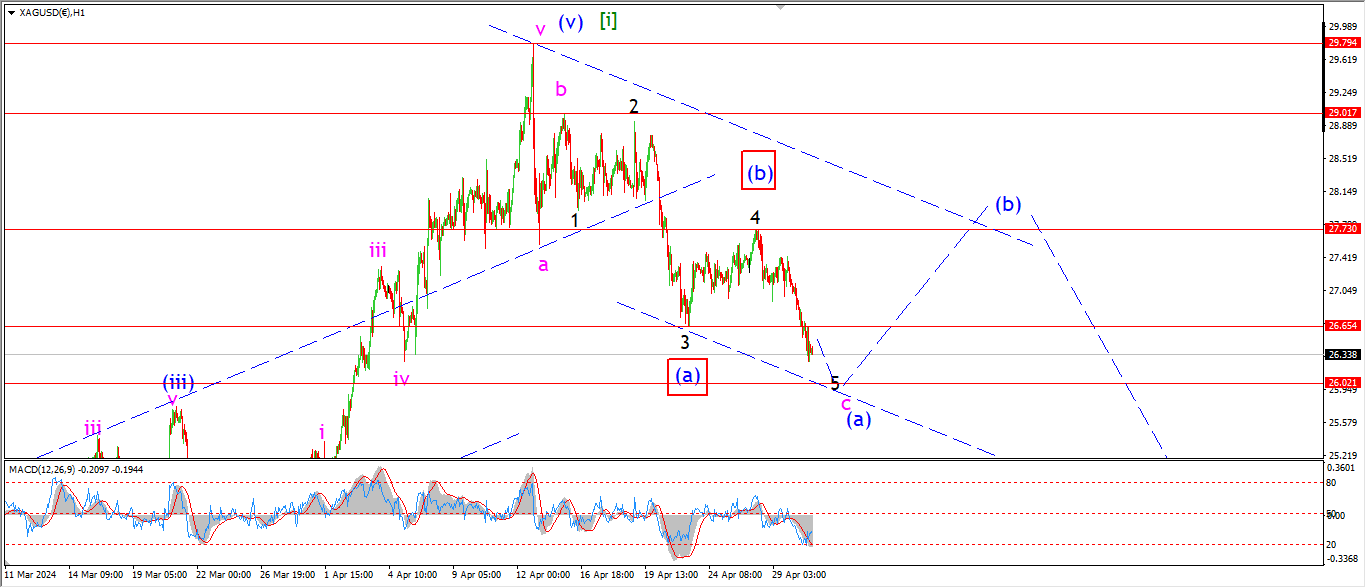Click the projected blue (b) label at right
1366x588 pixels.
(1007, 204)
